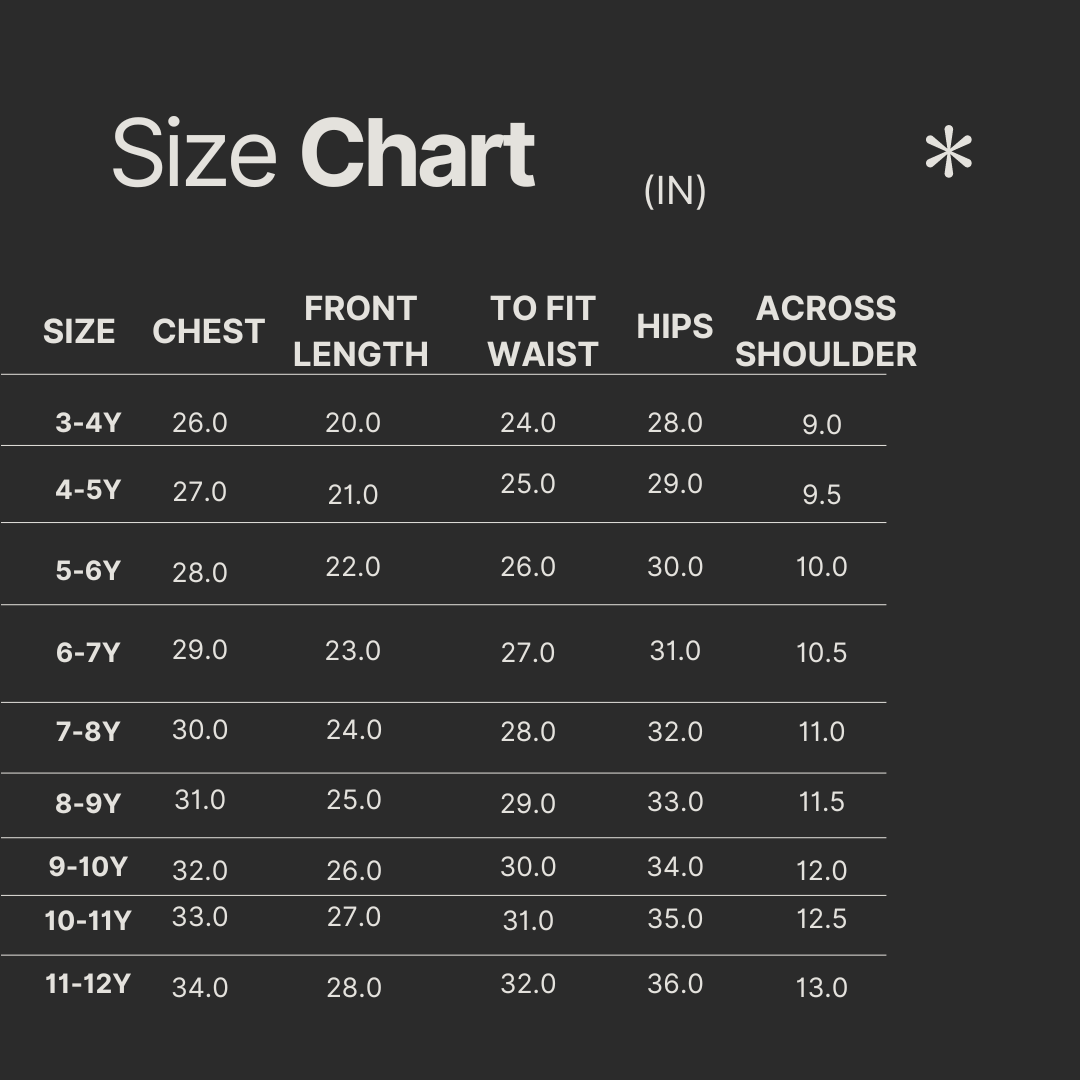
Task: Click the 6-7Y size row label
Action: pyautogui.click(x=88, y=653)
